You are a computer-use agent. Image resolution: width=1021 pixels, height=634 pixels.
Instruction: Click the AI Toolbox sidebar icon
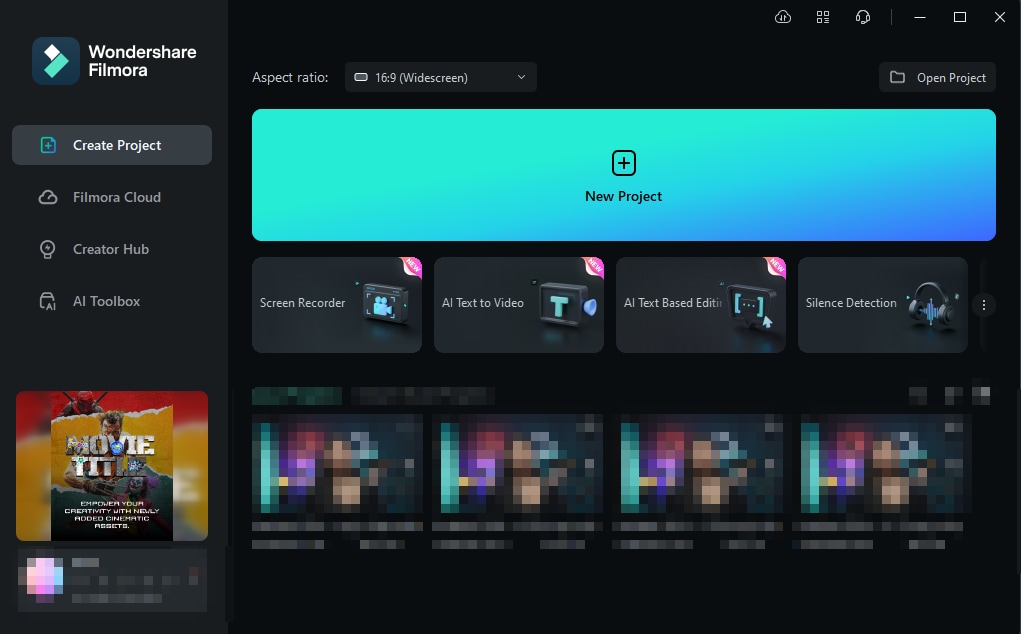(x=48, y=301)
